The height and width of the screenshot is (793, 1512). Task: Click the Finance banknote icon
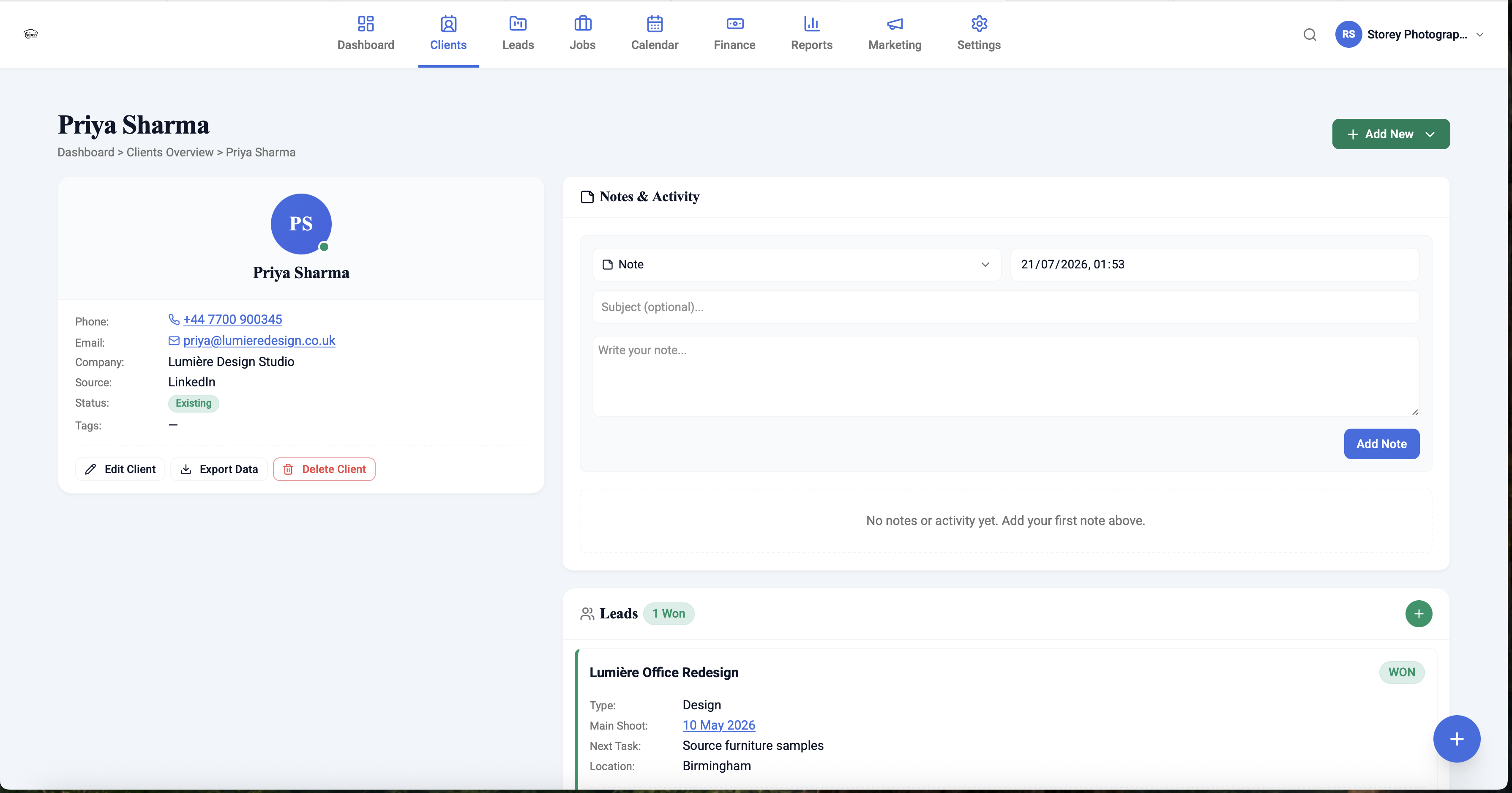coord(735,24)
